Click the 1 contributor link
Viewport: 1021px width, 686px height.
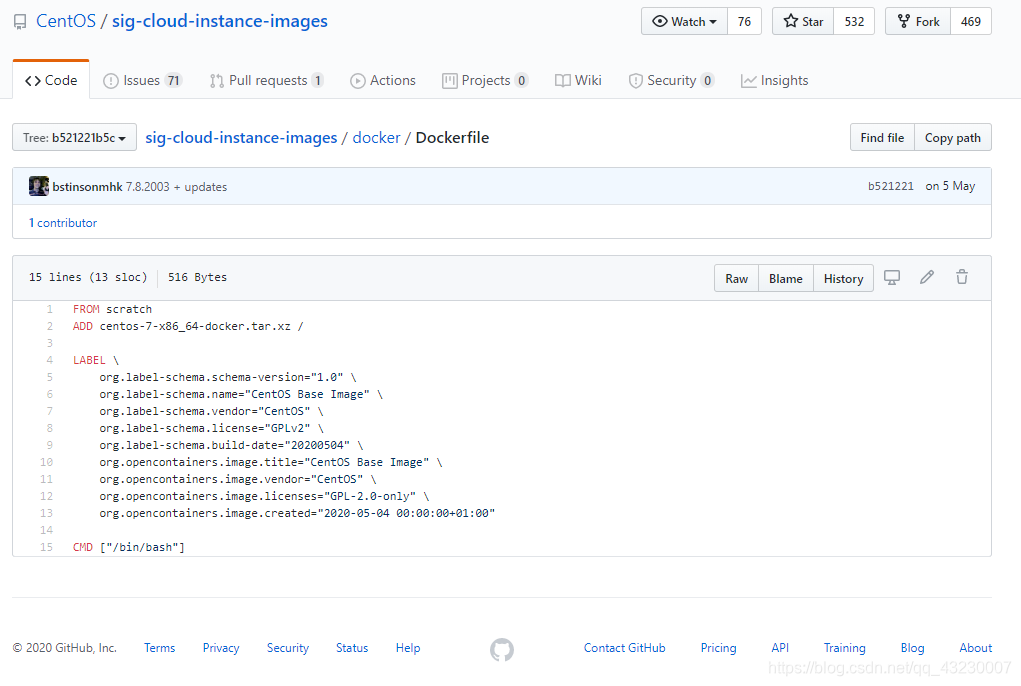click(x=63, y=223)
